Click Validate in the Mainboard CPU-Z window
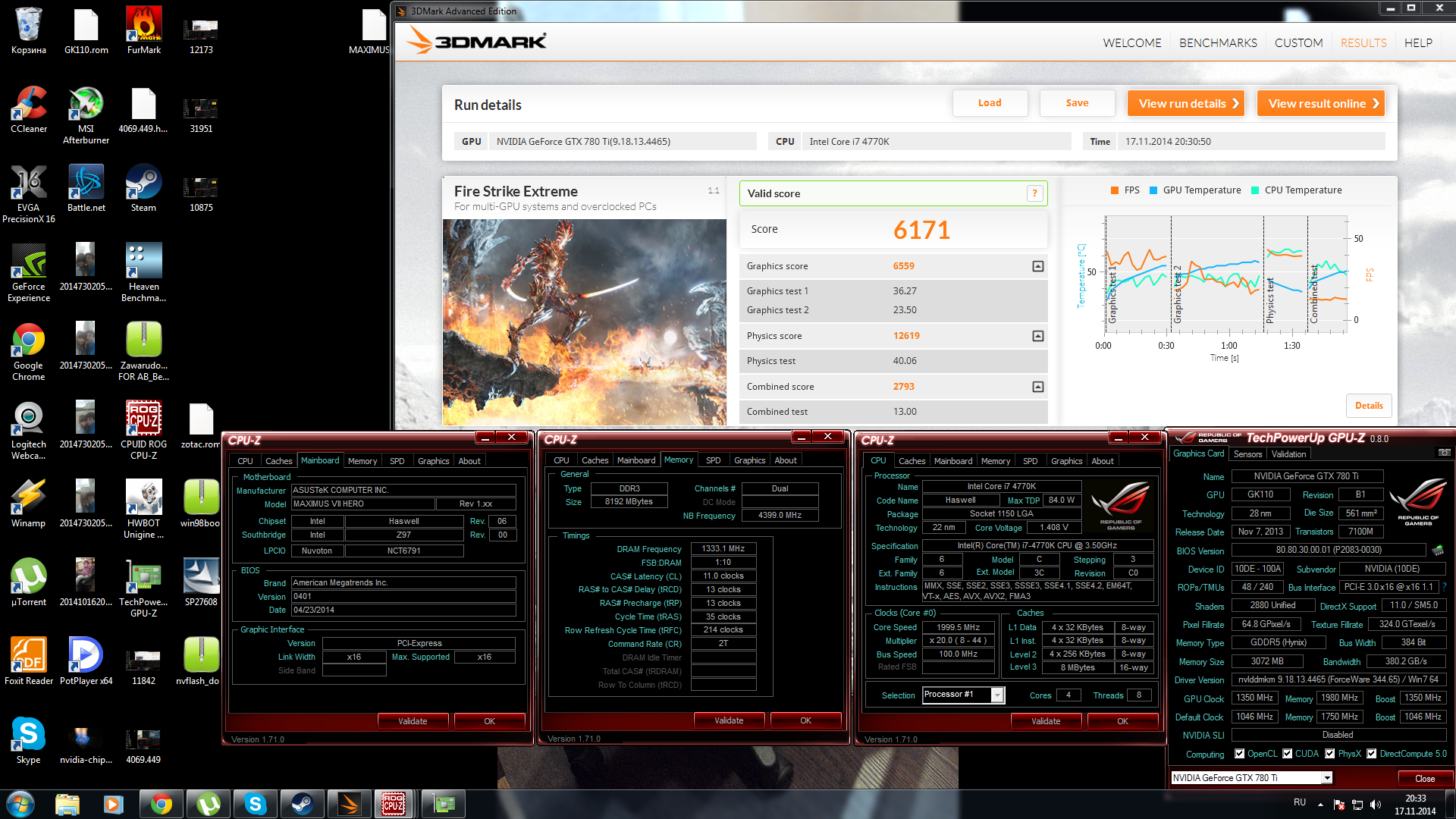Image resolution: width=1456 pixels, height=819 pixels. point(413,721)
